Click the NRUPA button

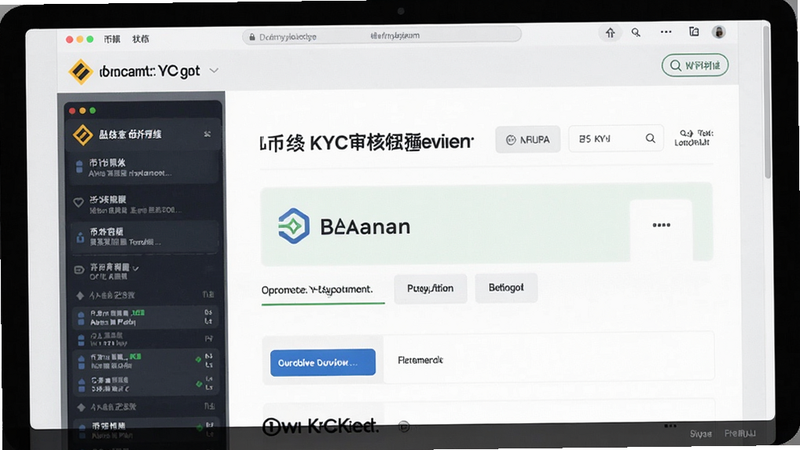pyautogui.click(x=528, y=139)
